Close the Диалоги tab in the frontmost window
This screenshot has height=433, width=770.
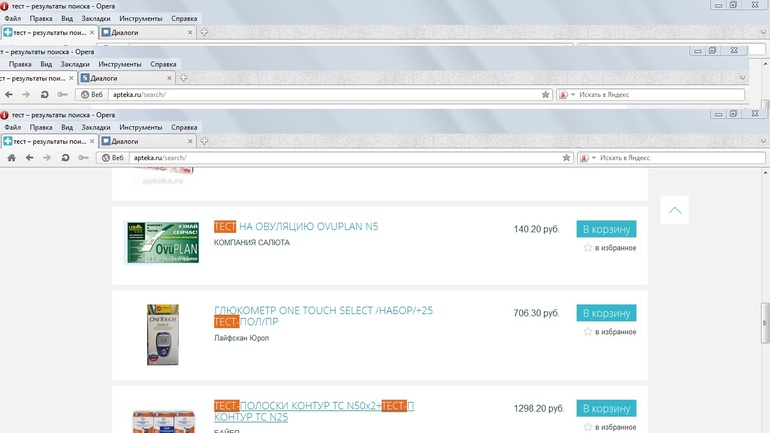point(191,142)
